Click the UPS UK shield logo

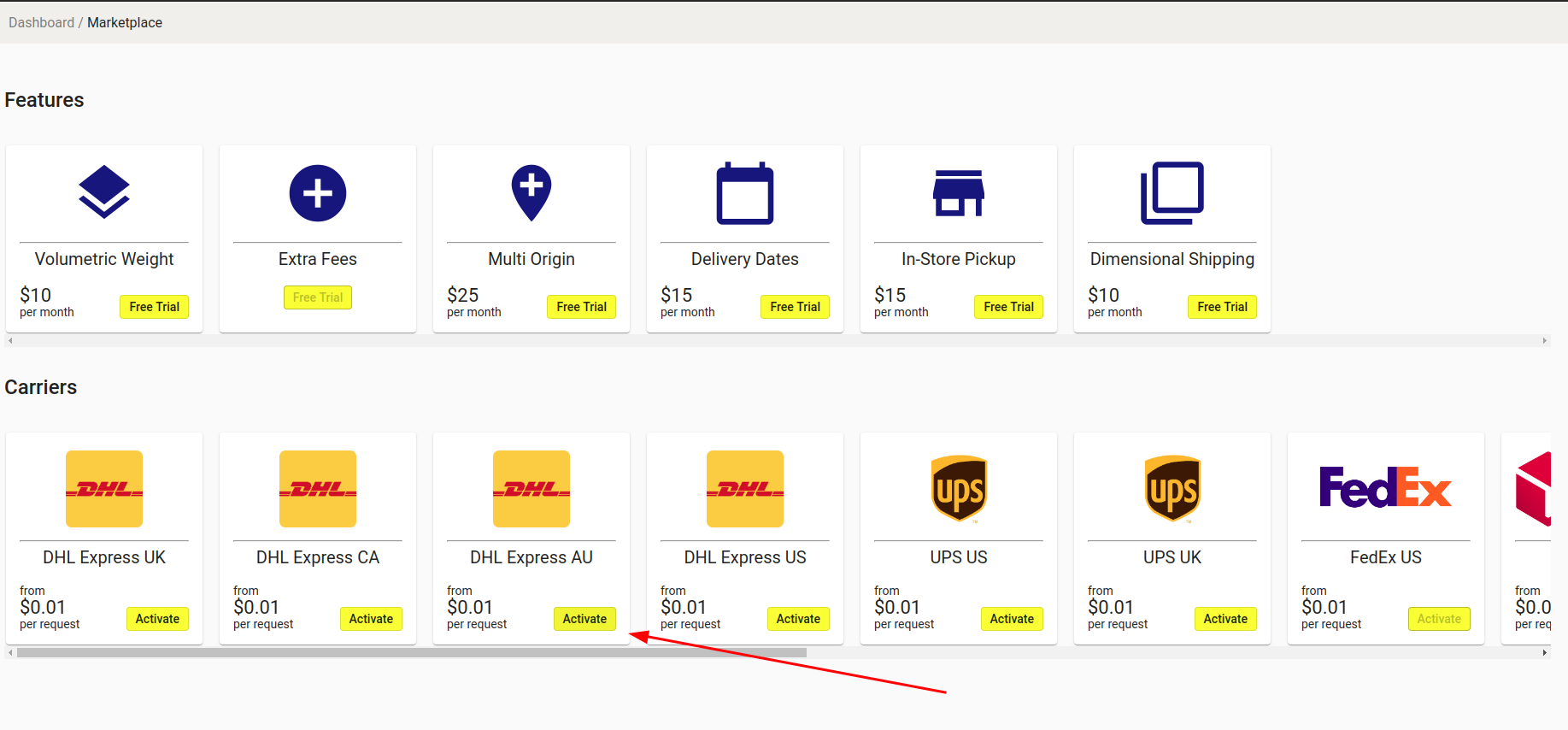(x=1172, y=489)
